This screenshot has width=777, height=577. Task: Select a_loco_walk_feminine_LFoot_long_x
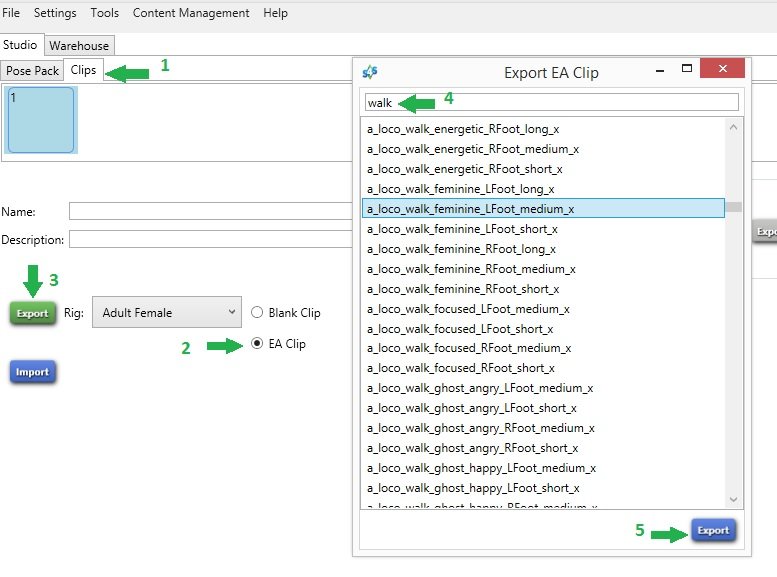[x=543, y=189]
